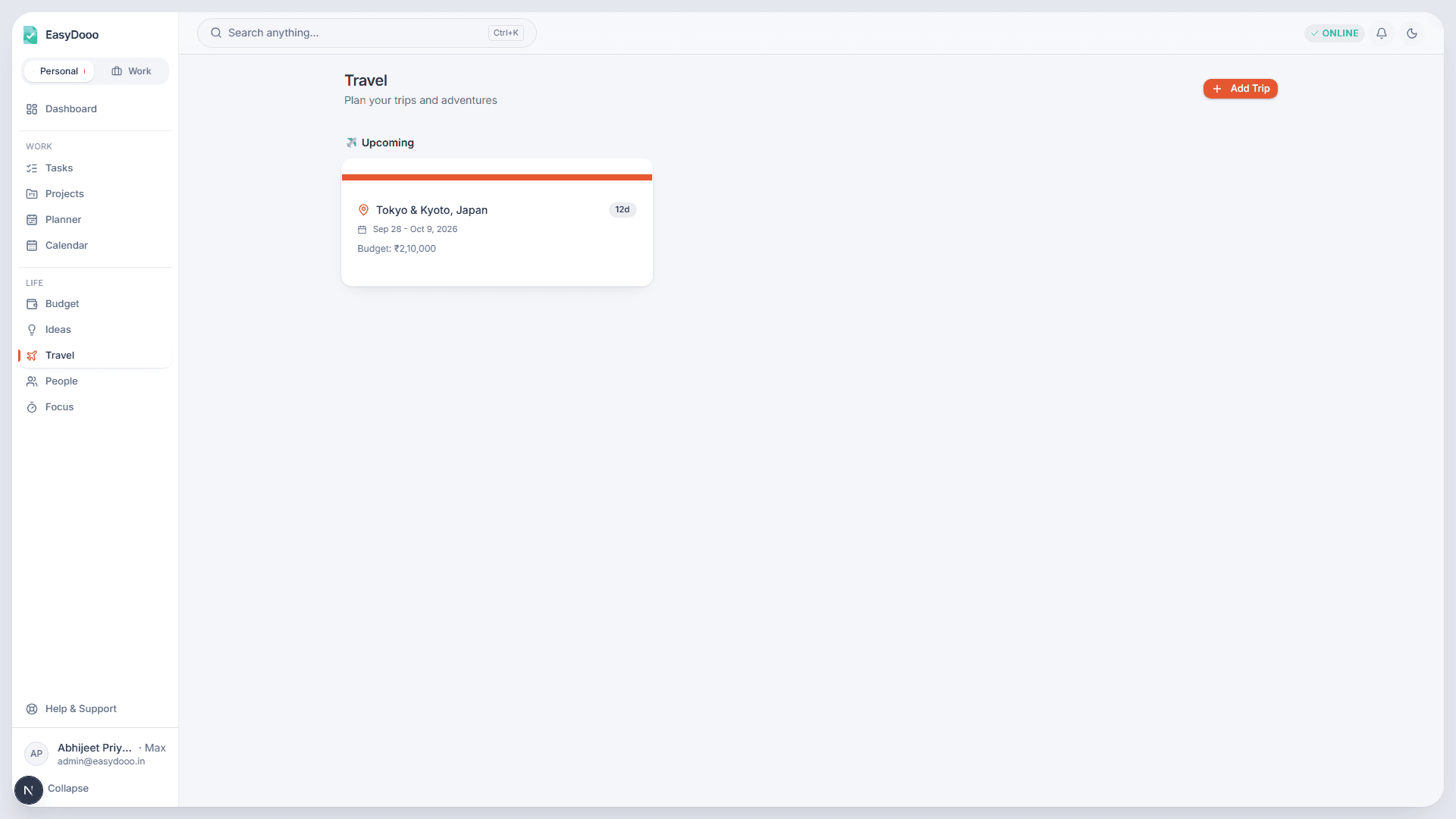Open the Projects section
This screenshot has width=1456, height=819.
point(96,194)
